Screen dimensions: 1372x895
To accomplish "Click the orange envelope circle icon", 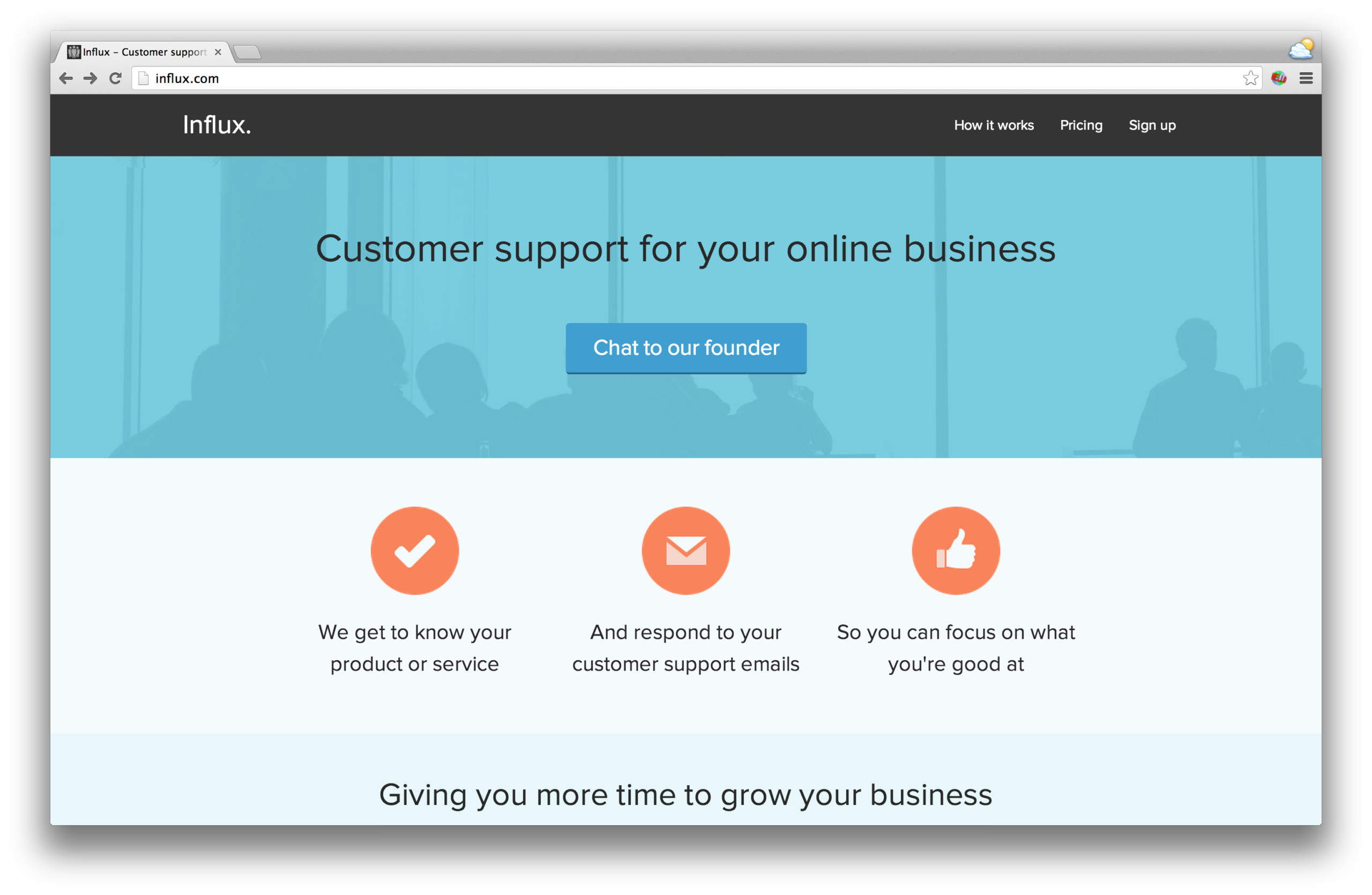I will pos(685,550).
